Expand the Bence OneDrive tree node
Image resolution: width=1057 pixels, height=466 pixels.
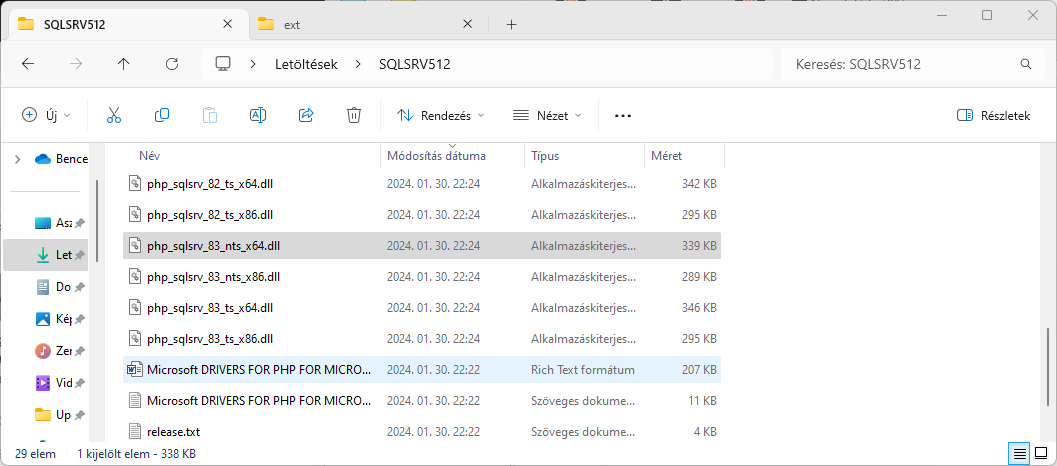pyautogui.click(x=18, y=159)
